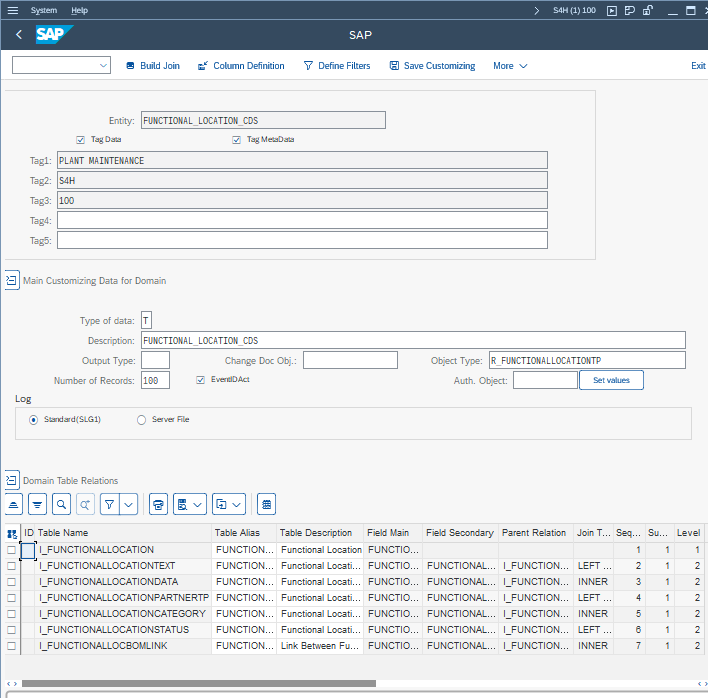Click the horizontal scrollbar below the table
708x698 pixels.
[x=200, y=684]
